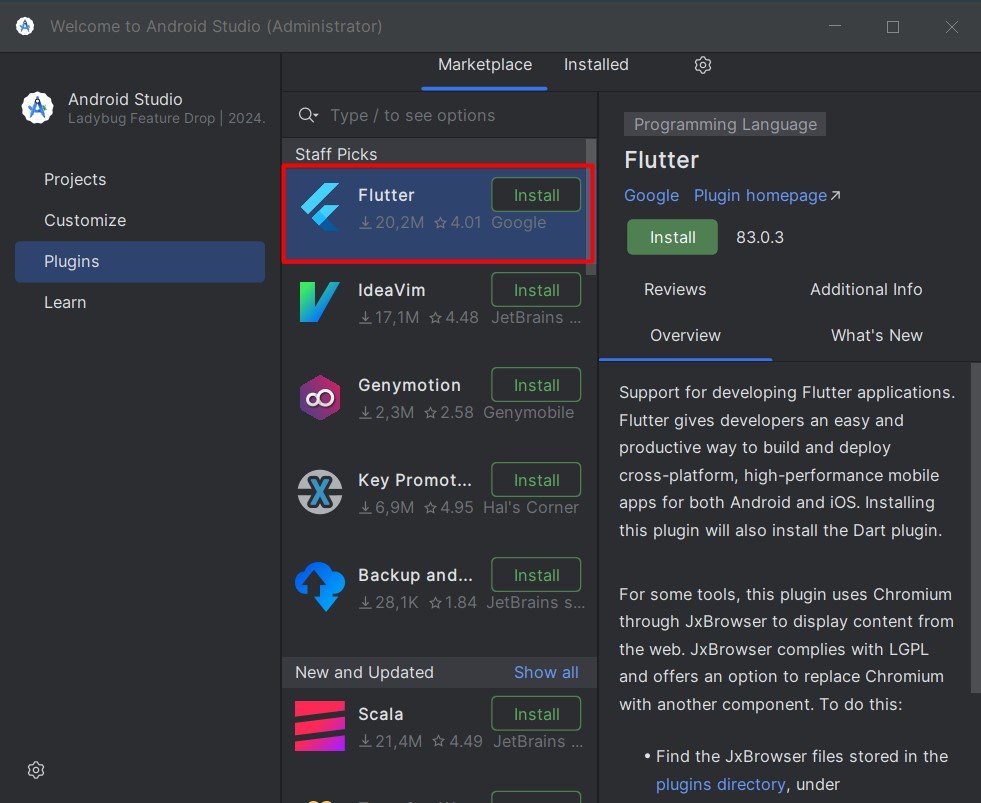
Task: Click the Backup and Sync cloud logo
Action: 320,586
